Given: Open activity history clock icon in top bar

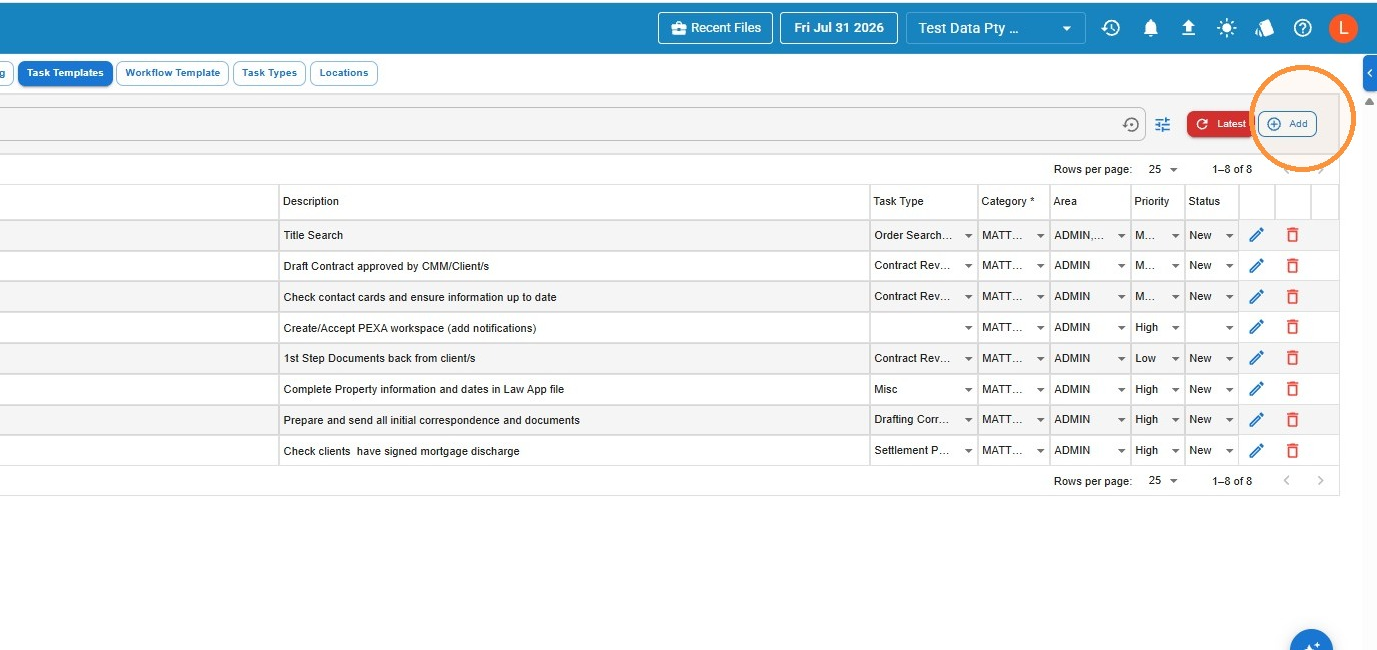Looking at the screenshot, I should tap(1111, 28).
